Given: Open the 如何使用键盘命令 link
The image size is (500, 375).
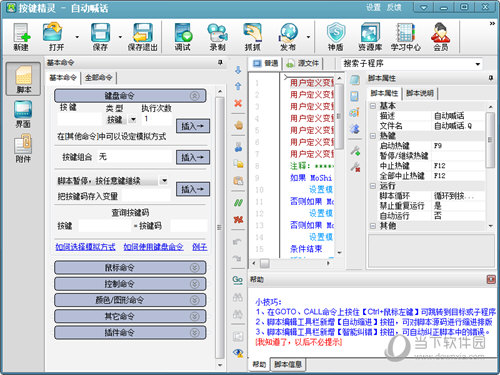Looking at the screenshot, I should pyautogui.click(x=153, y=247).
